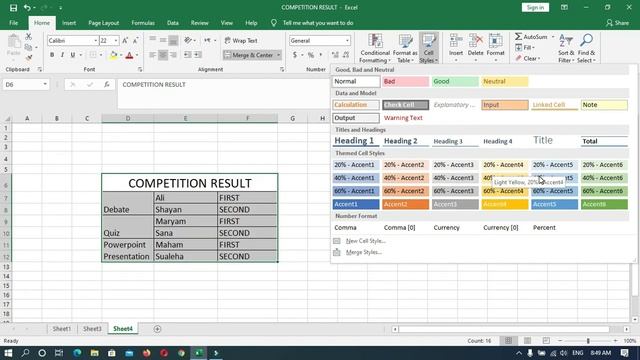The width and height of the screenshot is (640, 360).
Task: Toggle Underline formatting
Action: point(73,55)
